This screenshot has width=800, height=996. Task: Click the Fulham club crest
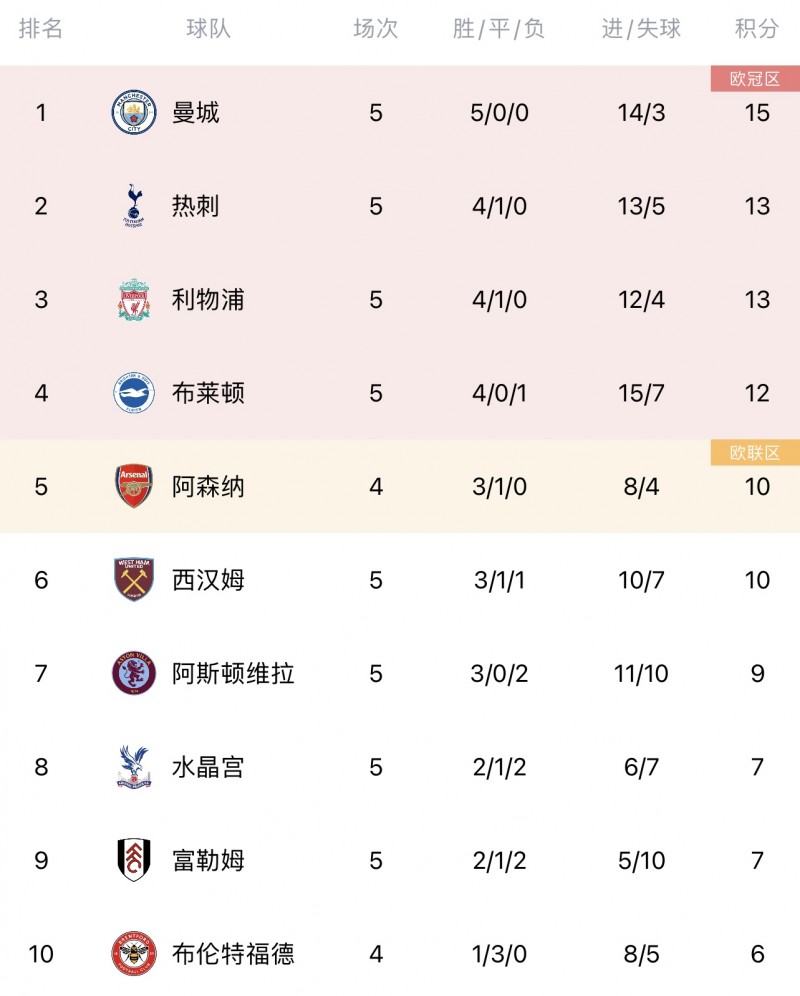(134, 860)
